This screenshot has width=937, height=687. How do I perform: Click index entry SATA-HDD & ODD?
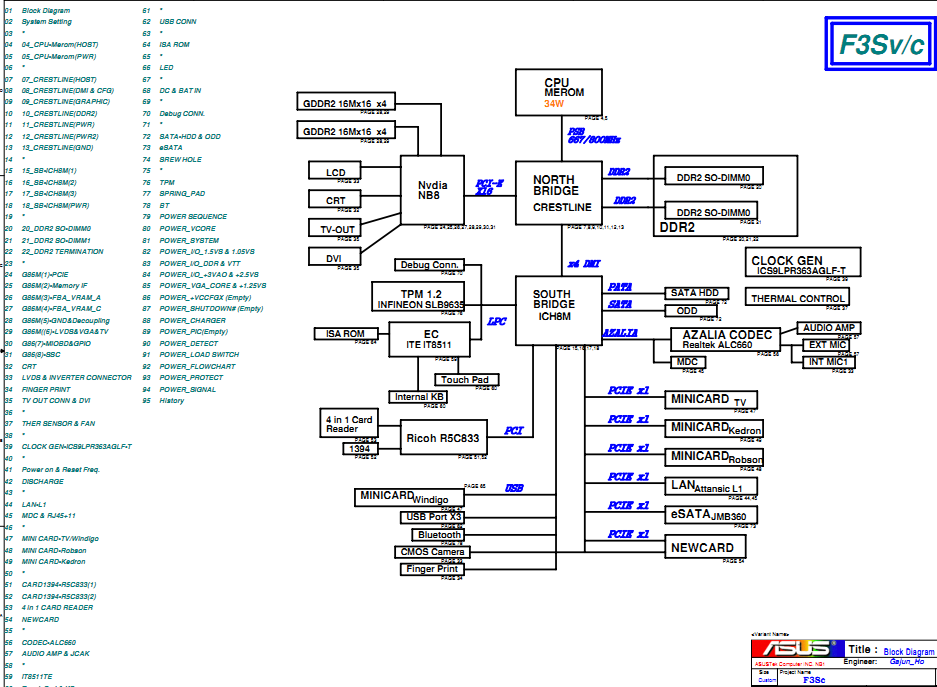click(x=190, y=137)
